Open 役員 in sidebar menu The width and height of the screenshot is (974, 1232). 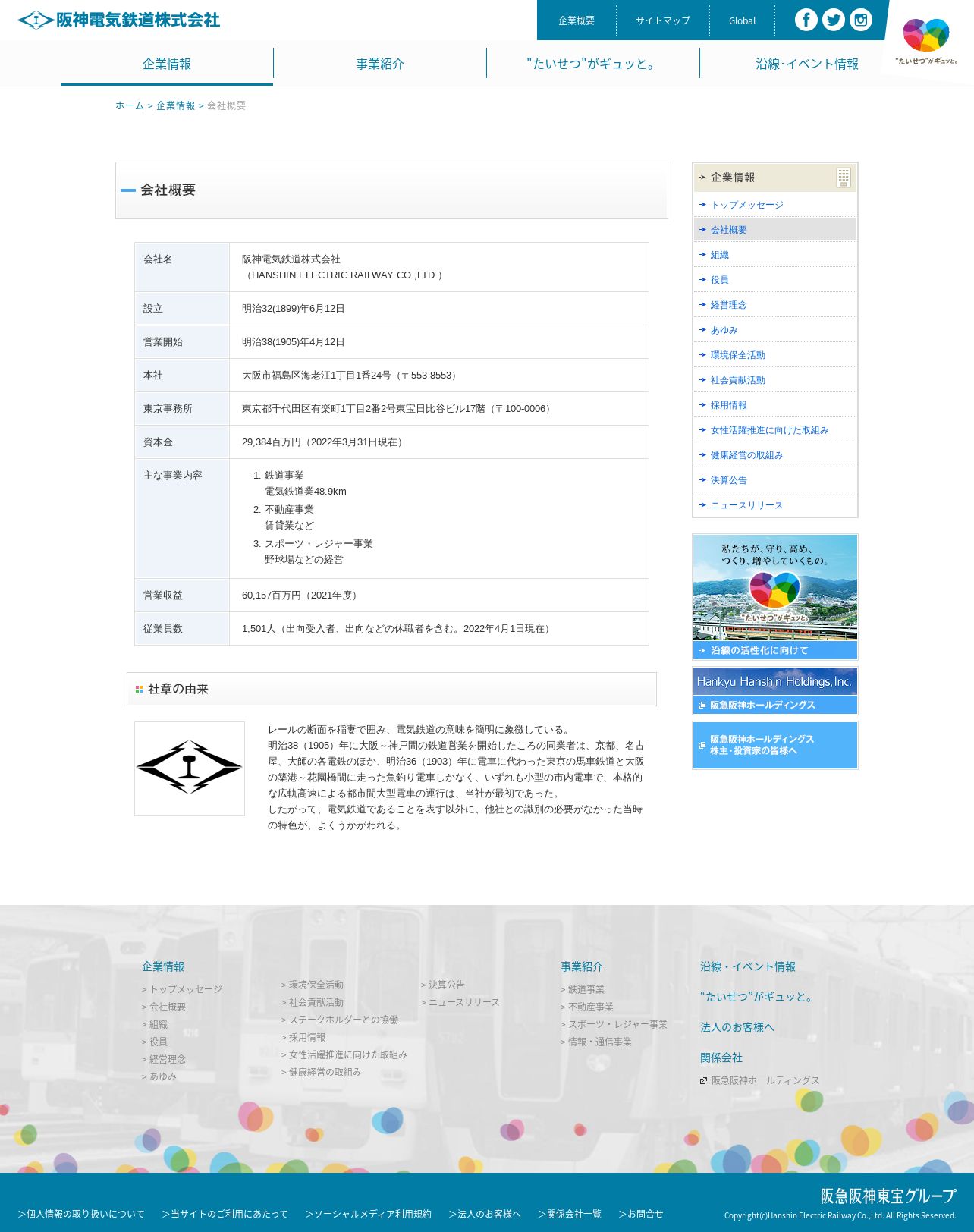pos(774,280)
